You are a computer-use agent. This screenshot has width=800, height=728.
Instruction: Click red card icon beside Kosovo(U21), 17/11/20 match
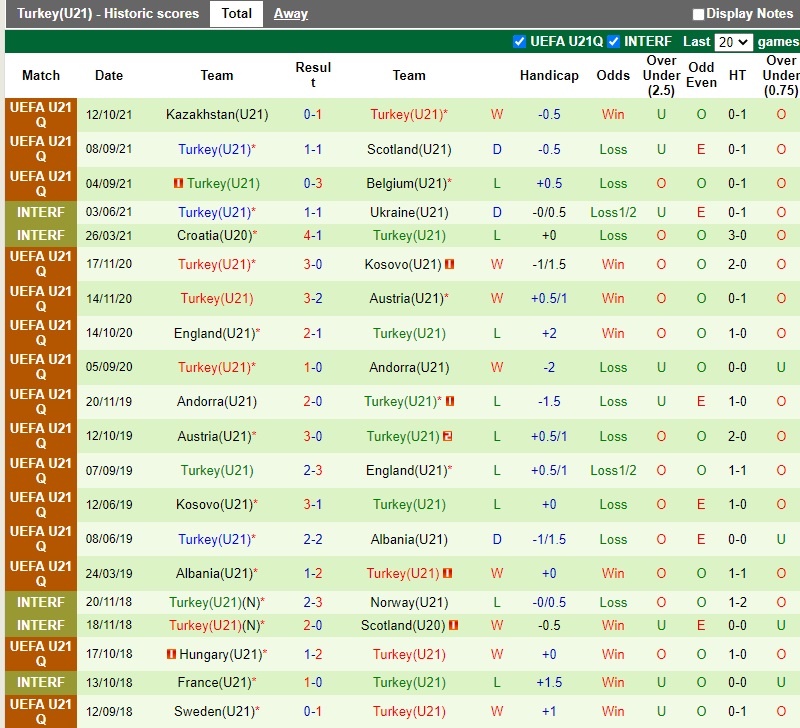click(450, 264)
